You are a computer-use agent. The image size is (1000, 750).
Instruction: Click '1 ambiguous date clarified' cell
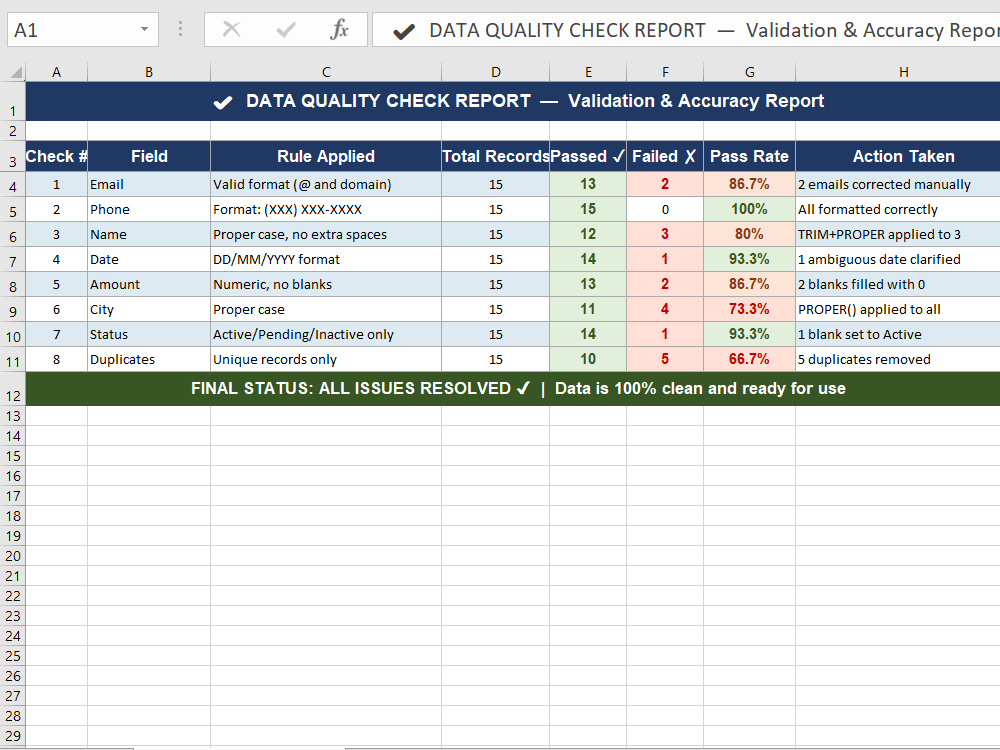coord(898,260)
